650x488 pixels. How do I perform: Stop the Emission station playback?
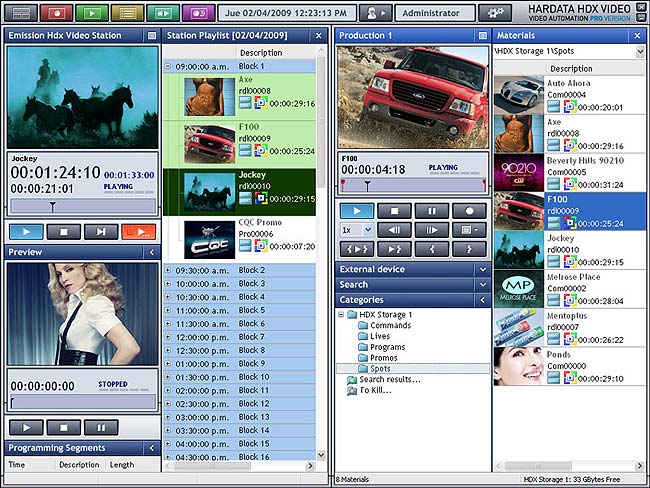(64, 232)
